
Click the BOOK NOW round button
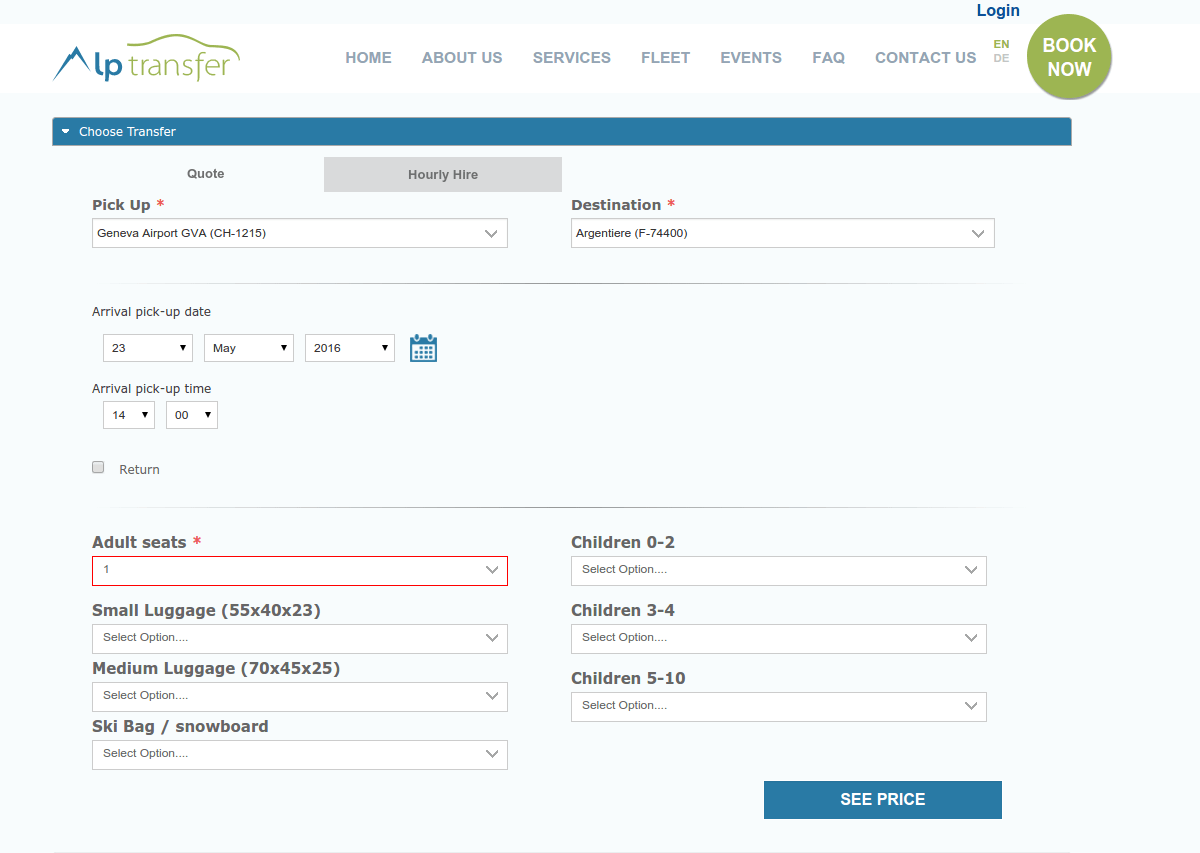coord(1069,57)
